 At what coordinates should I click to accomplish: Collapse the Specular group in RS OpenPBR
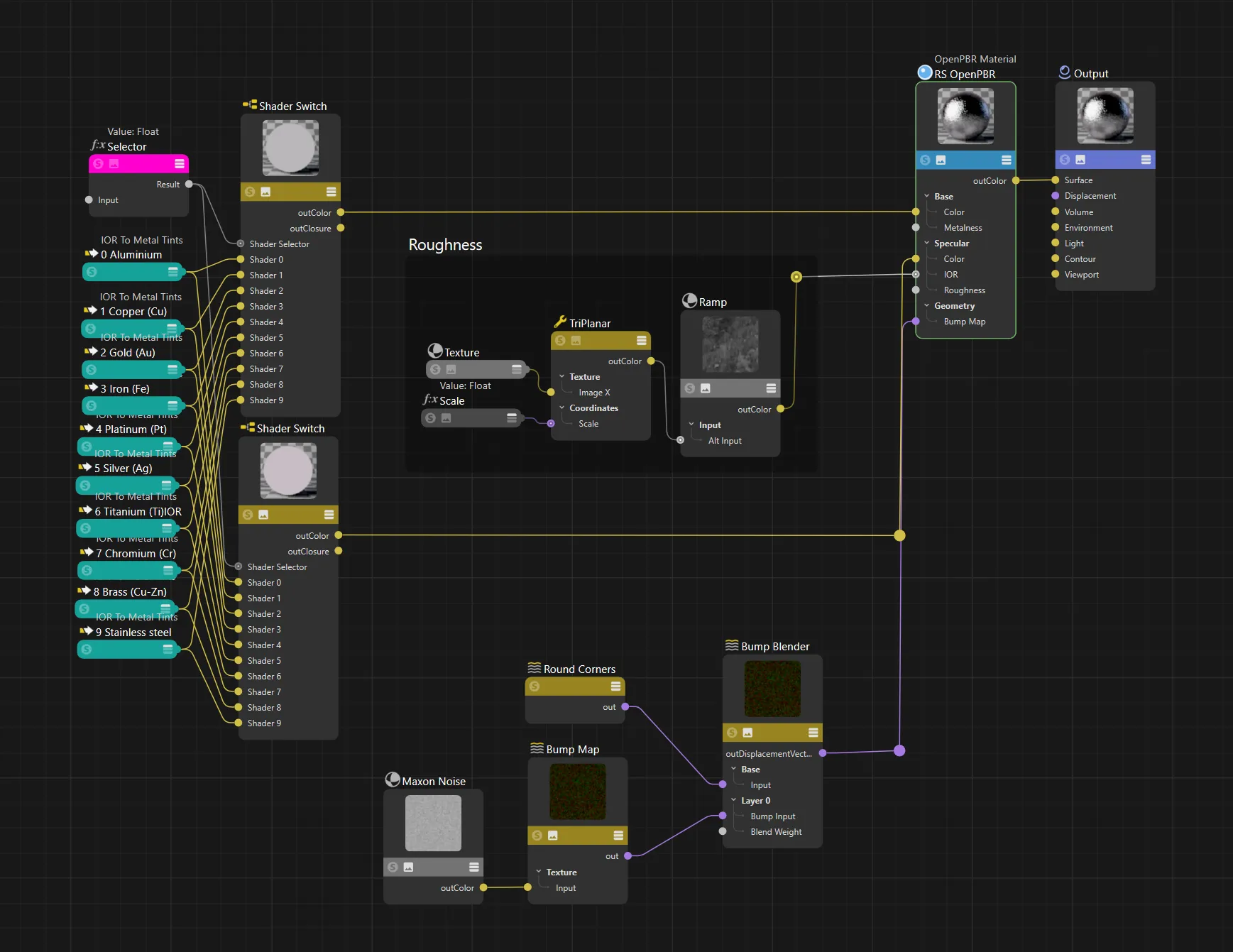[x=926, y=244]
